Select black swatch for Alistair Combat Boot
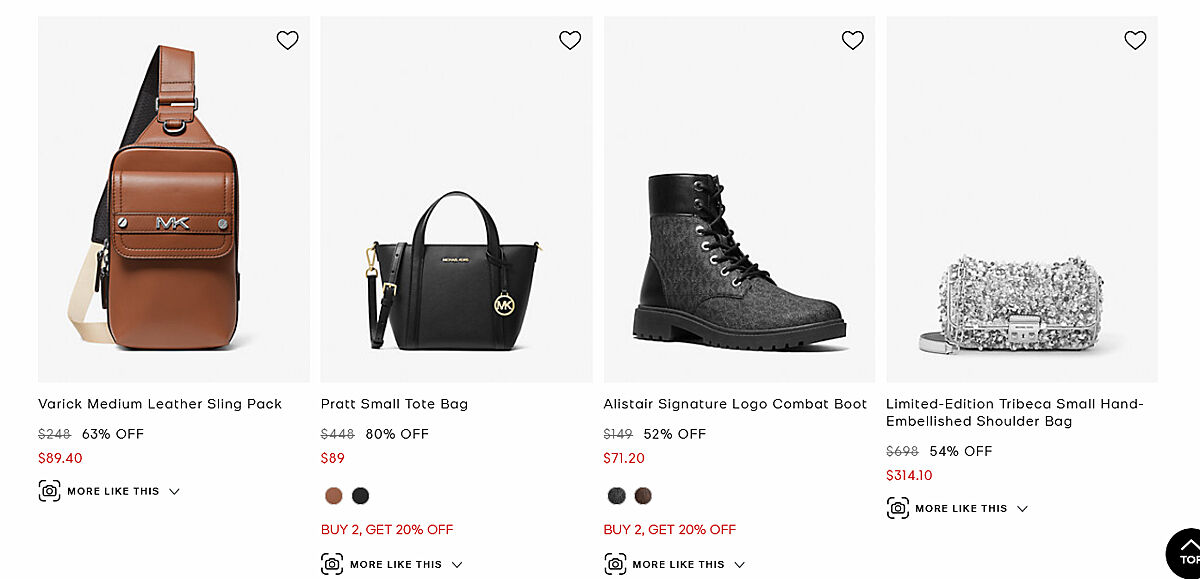Image resolution: width=1200 pixels, height=579 pixels. pos(616,496)
